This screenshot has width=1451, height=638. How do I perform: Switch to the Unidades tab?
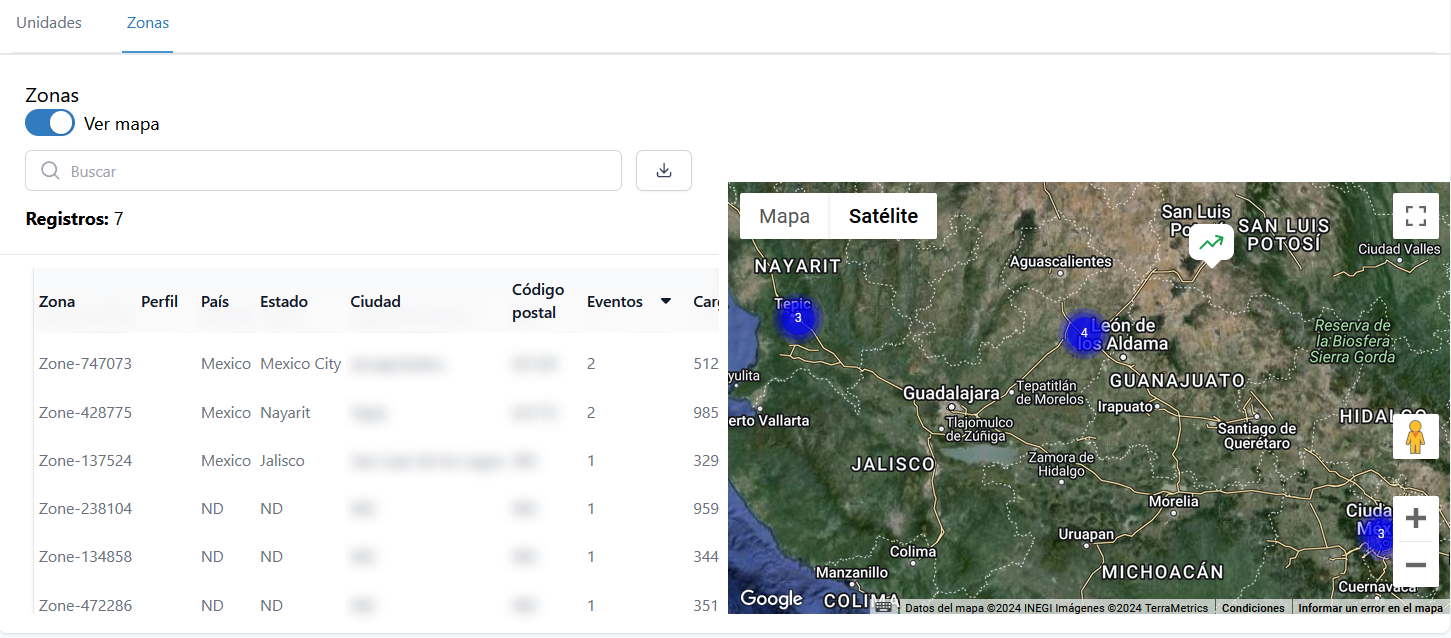pyautogui.click(x=49, y=23)
